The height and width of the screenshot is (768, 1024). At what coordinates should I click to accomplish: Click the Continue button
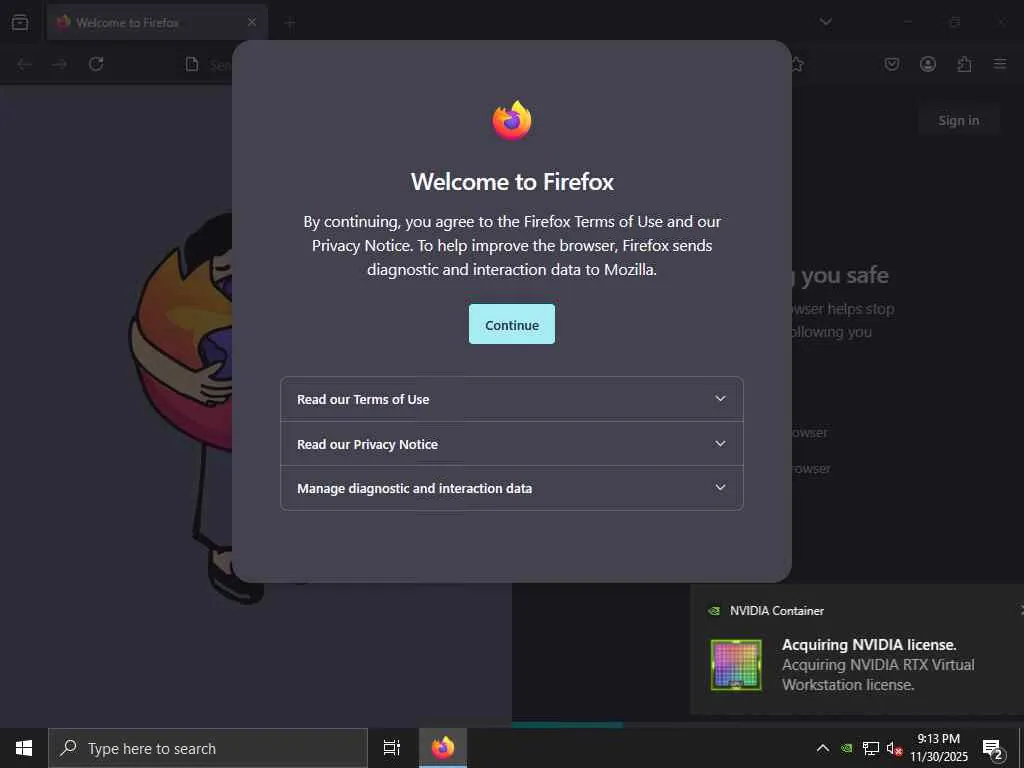[x=511, y=324]
